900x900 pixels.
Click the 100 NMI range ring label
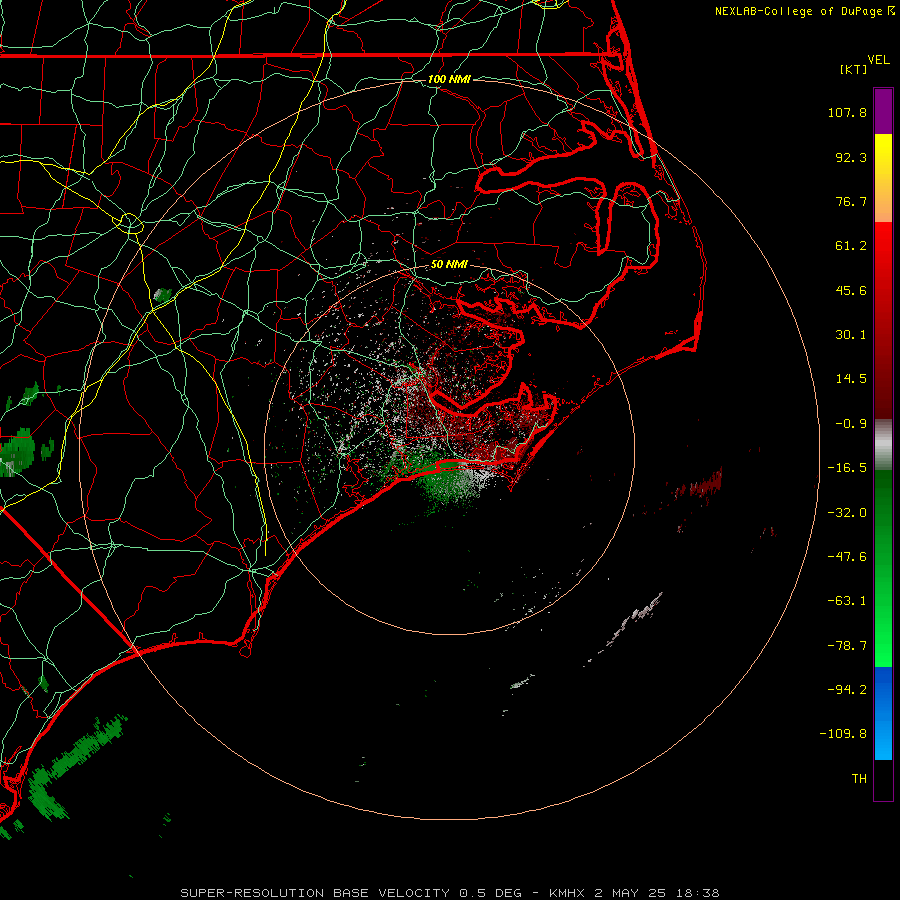click(449, 79)
